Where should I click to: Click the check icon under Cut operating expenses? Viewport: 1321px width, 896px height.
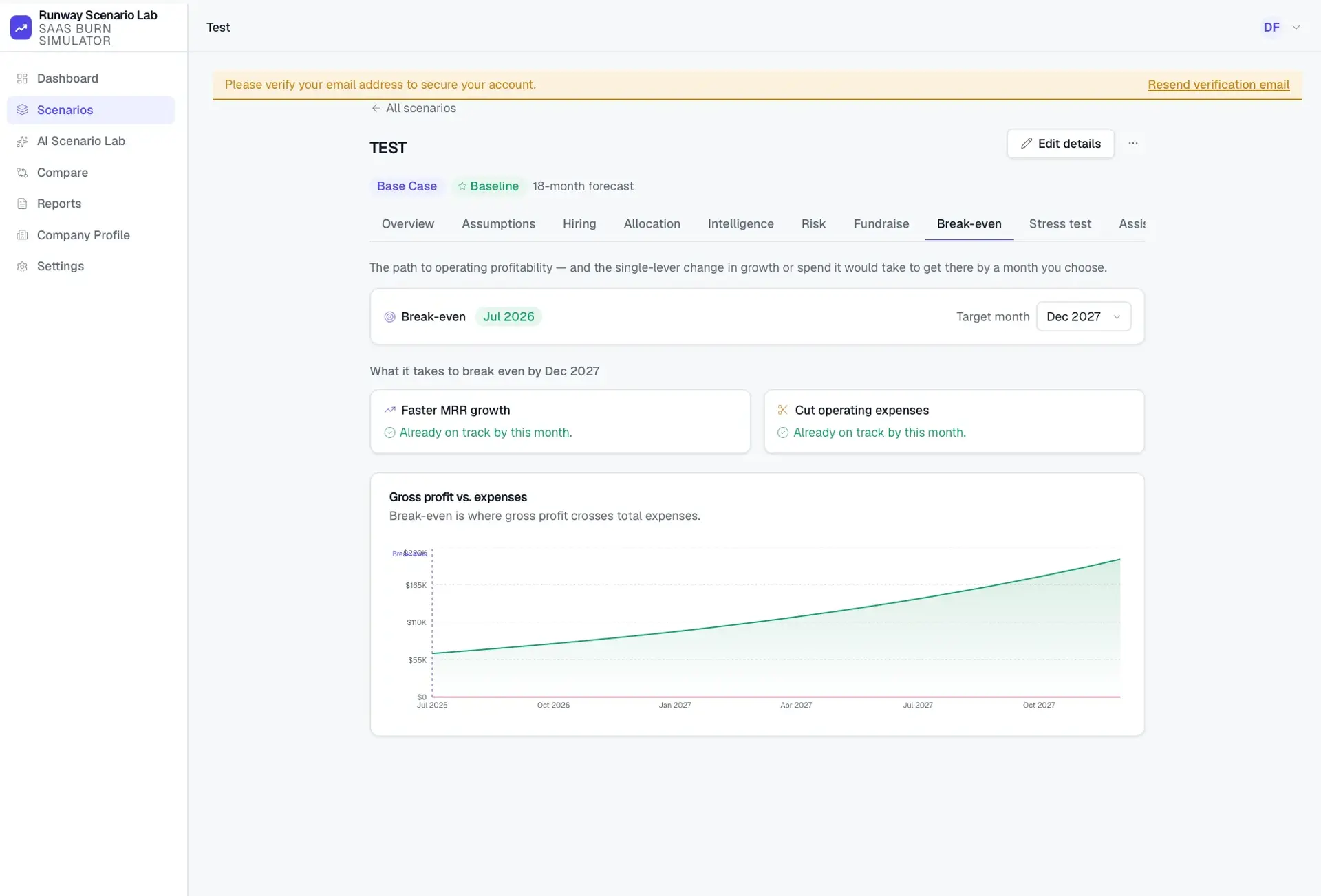[x=783, y=433]
